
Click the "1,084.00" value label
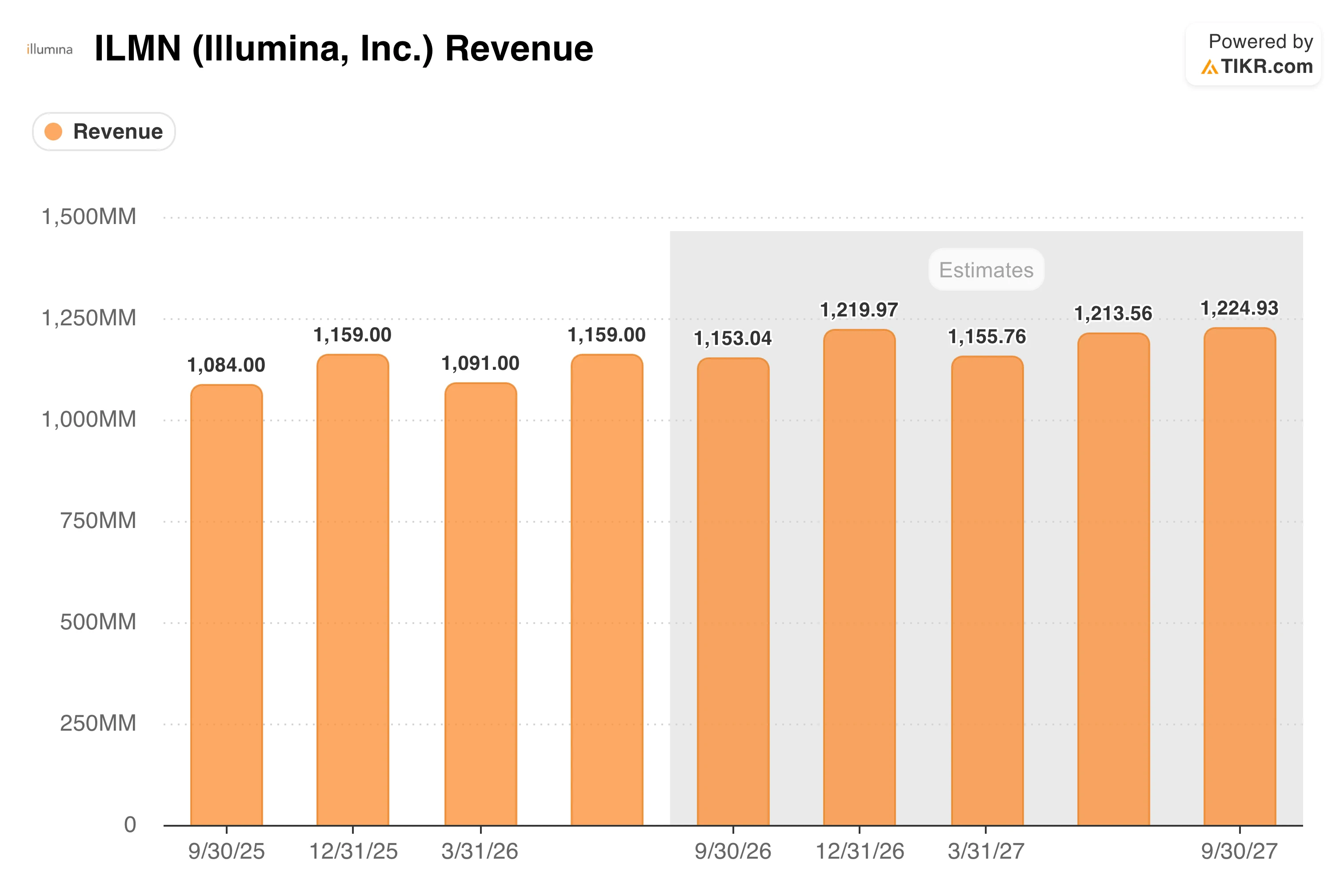click(x=226, y=365)
